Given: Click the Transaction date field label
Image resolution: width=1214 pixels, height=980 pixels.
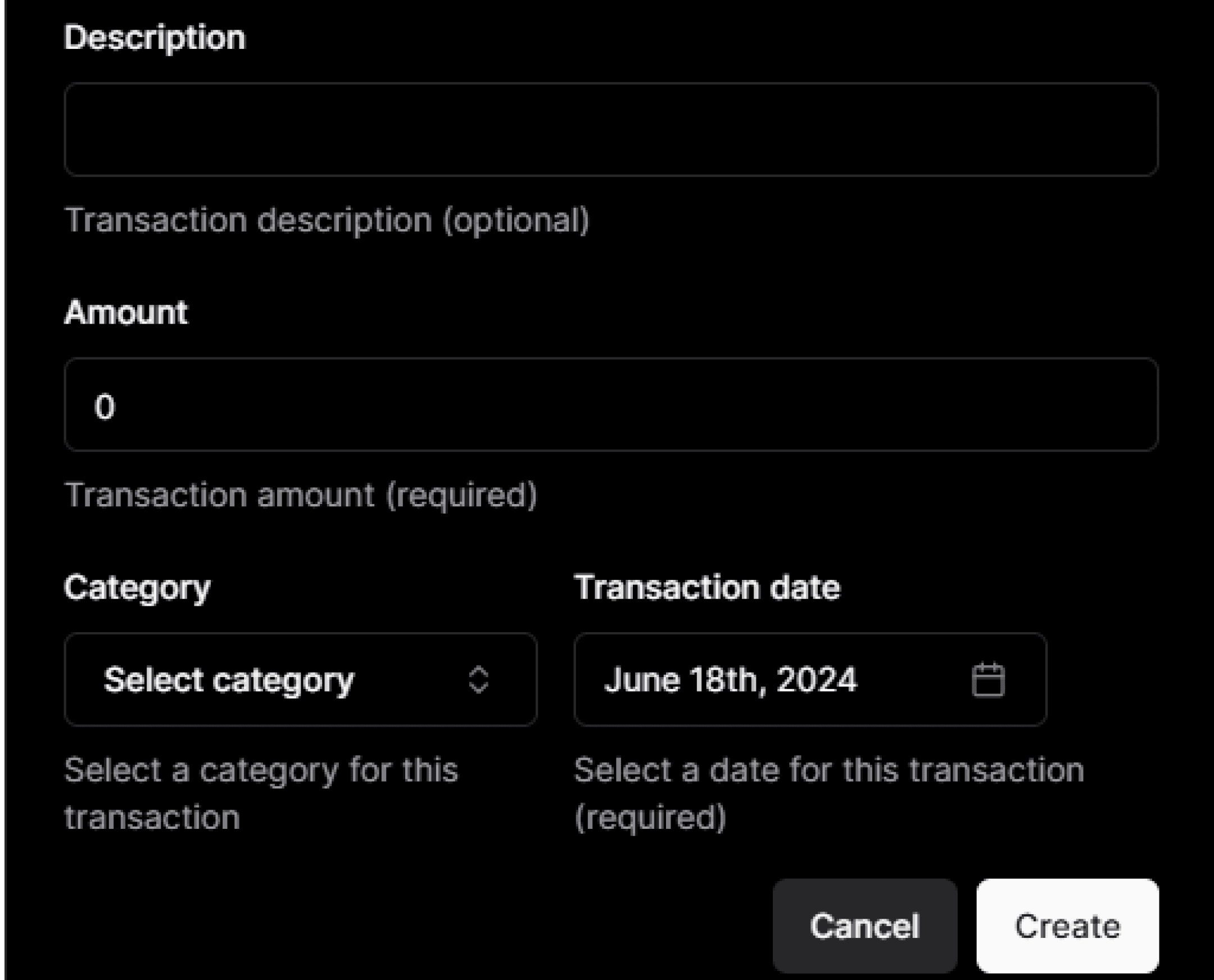Looking at the screenshot, I should [707, 587].
